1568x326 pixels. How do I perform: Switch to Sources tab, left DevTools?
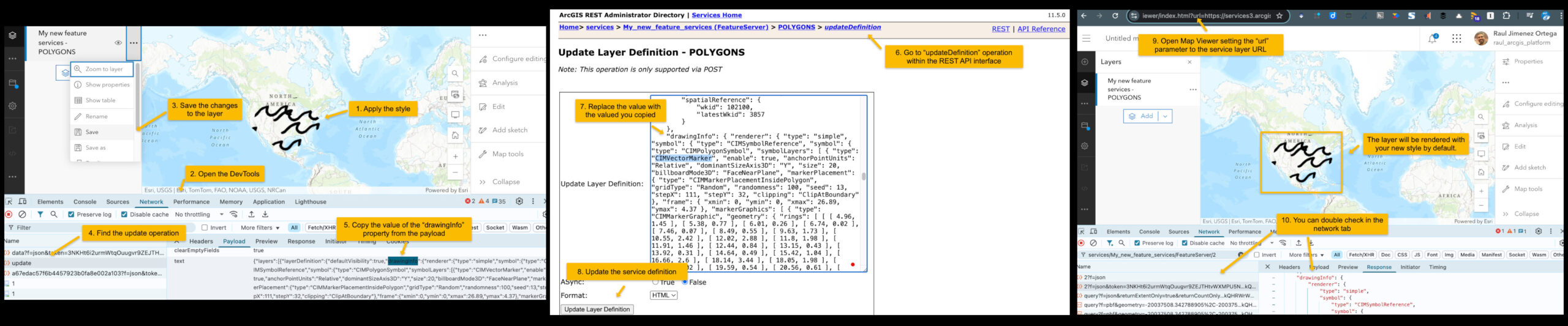118,202
